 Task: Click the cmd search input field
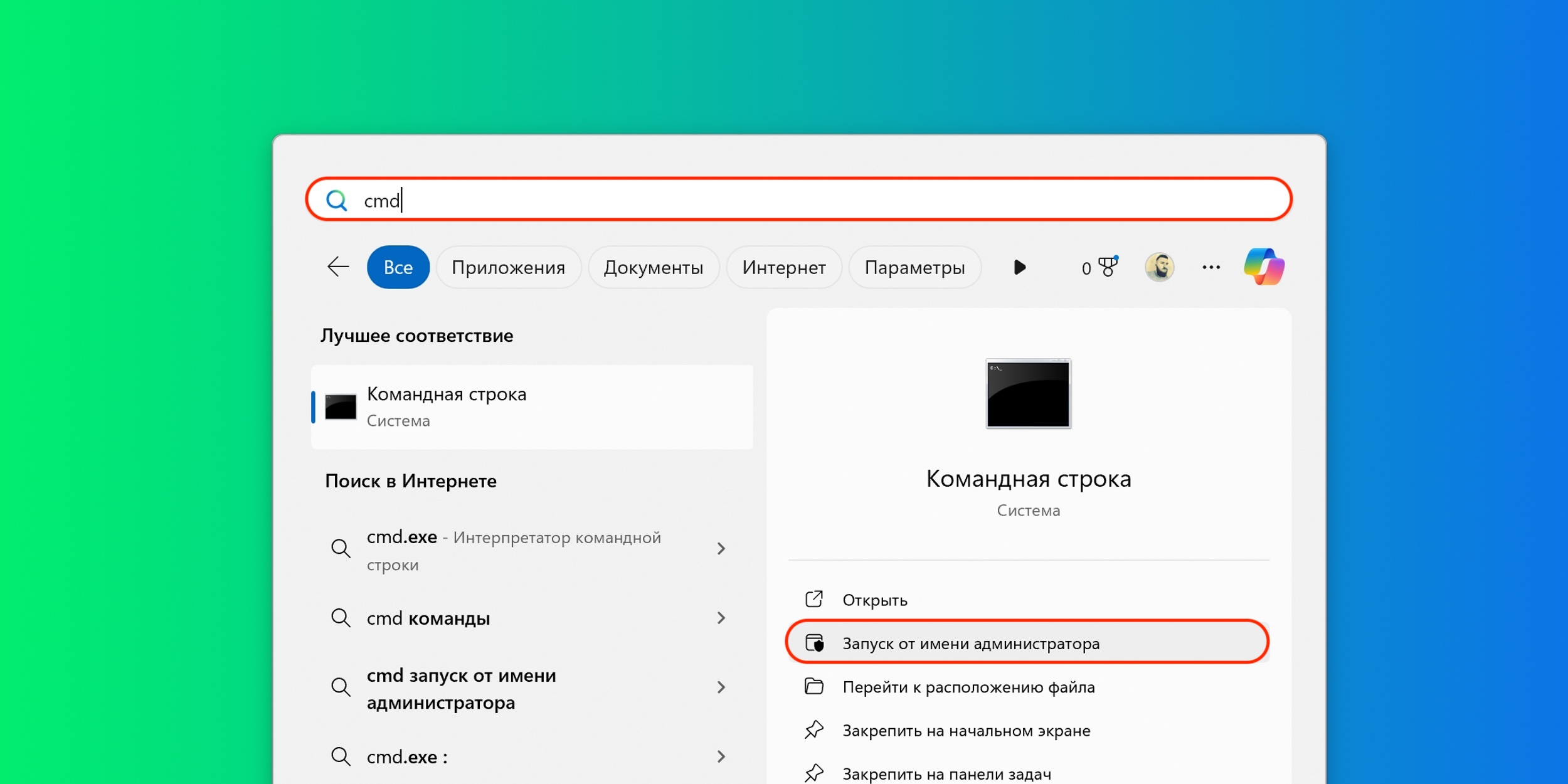pos(798,199)
